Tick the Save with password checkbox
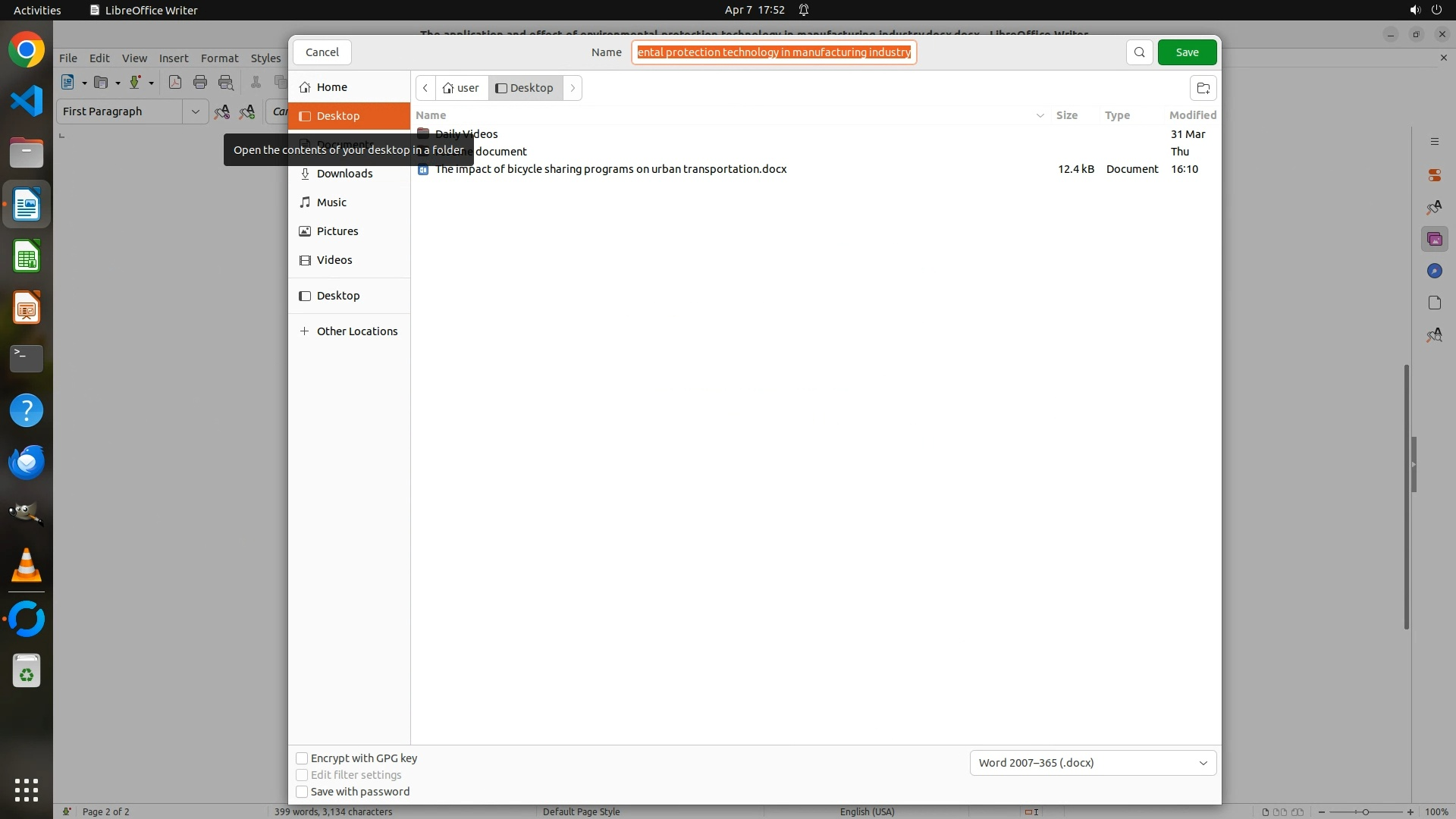The height and width of the screenshot is (819, 1456). (x=302, y=792)
